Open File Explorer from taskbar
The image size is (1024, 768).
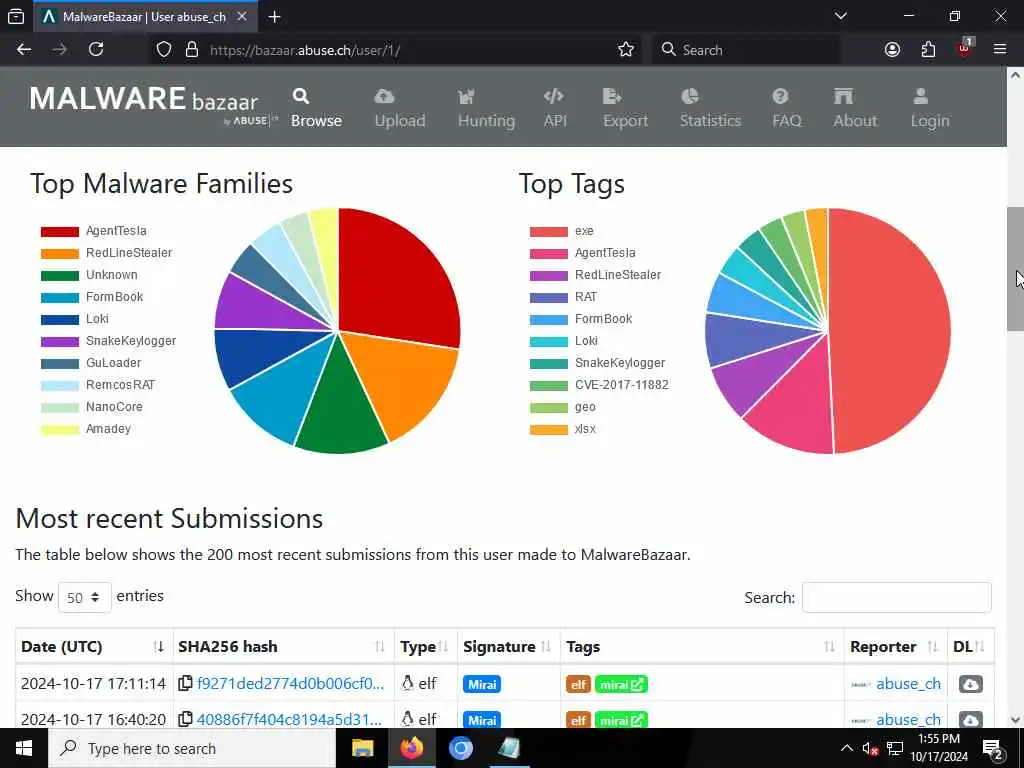click(362, 748)
